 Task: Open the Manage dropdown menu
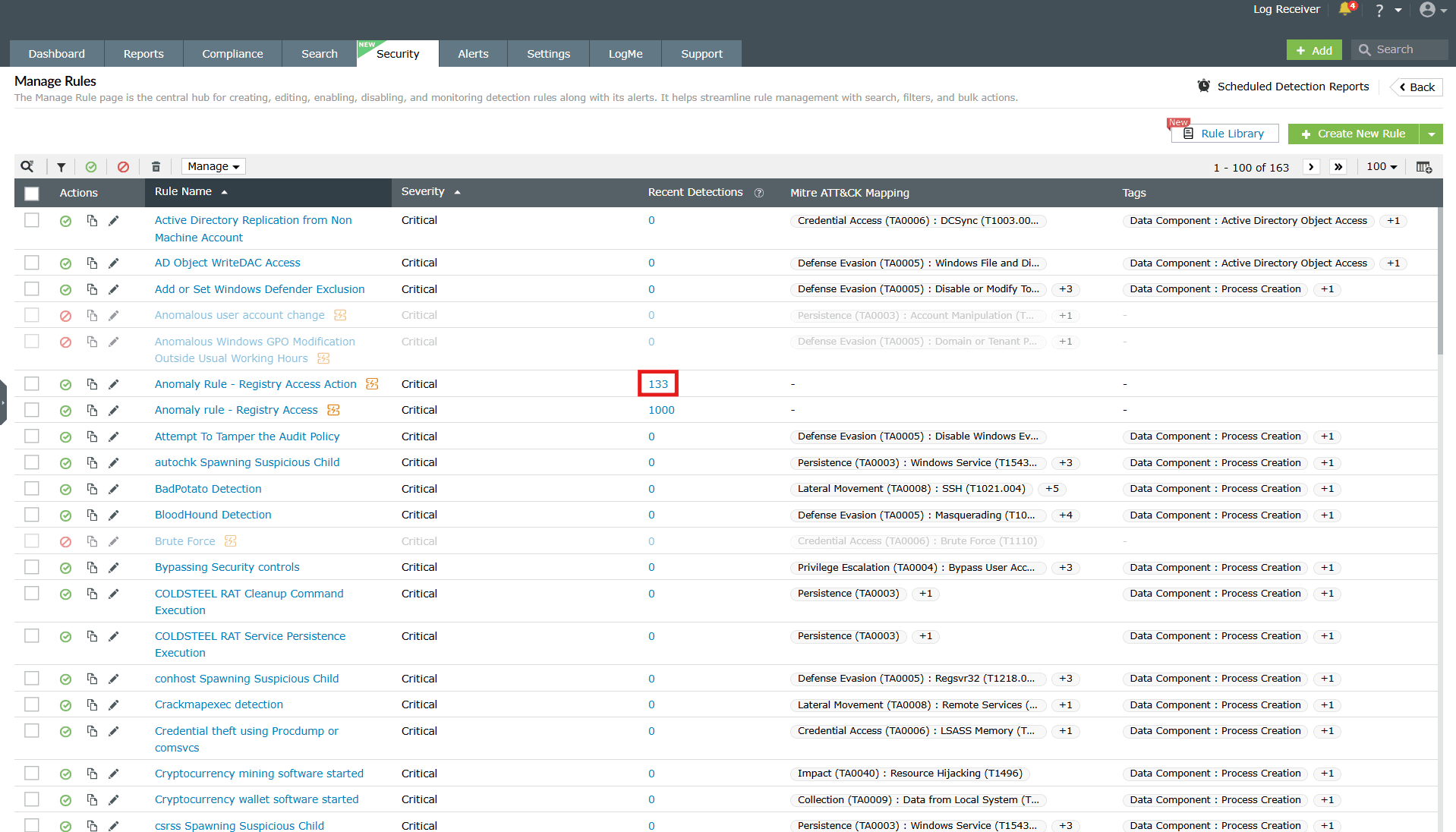213,166
